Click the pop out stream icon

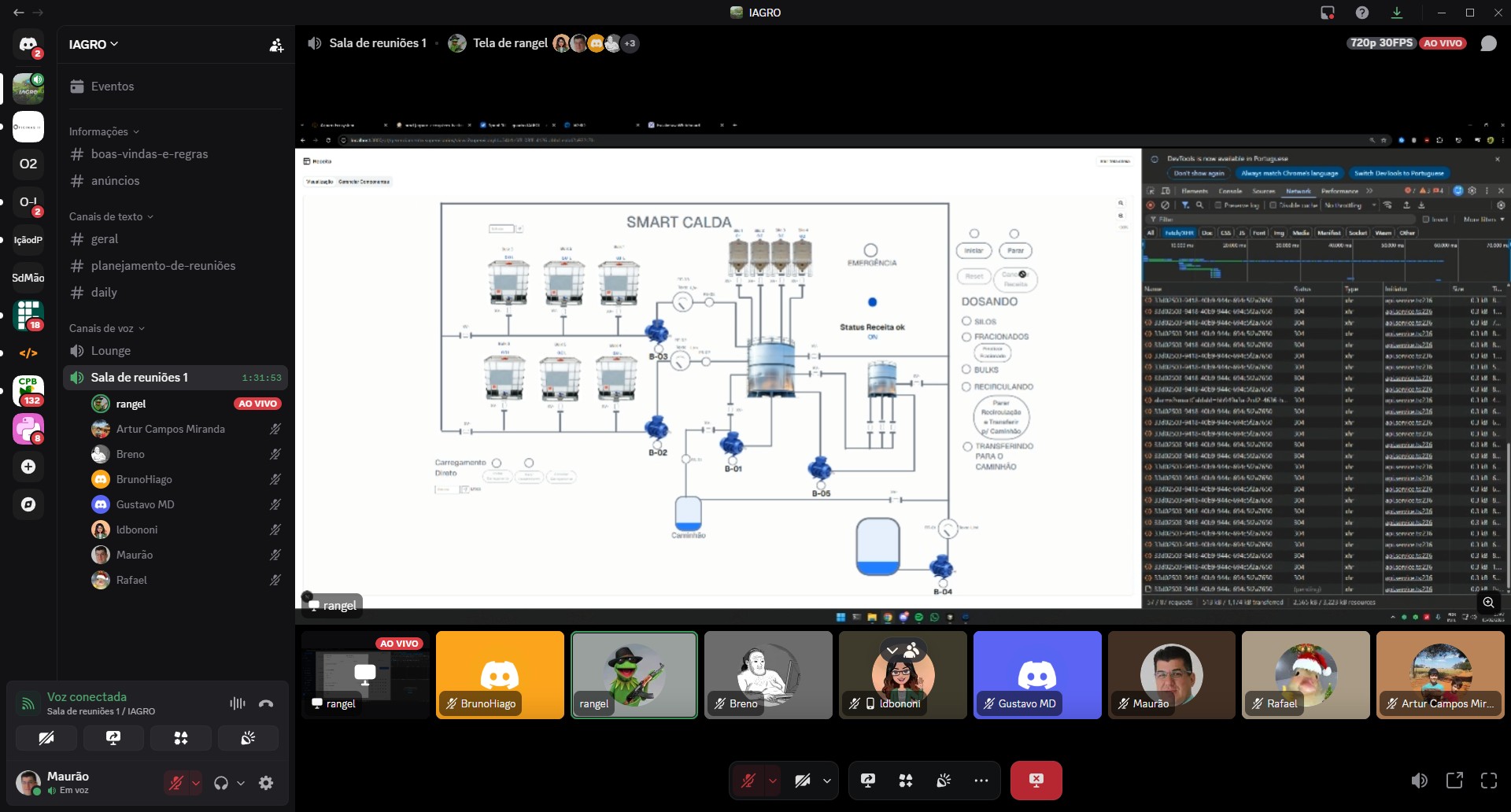click(1454, 781)
